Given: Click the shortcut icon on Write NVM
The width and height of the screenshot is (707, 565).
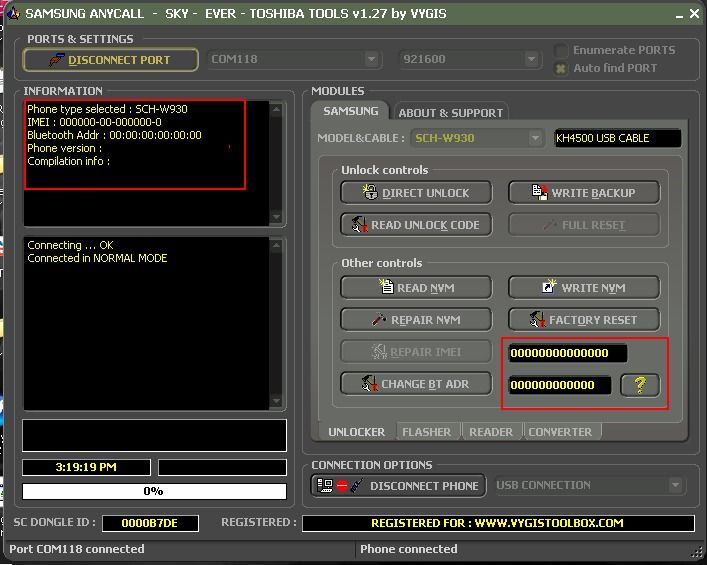Looking at the screenshot, I should [549, 286].
